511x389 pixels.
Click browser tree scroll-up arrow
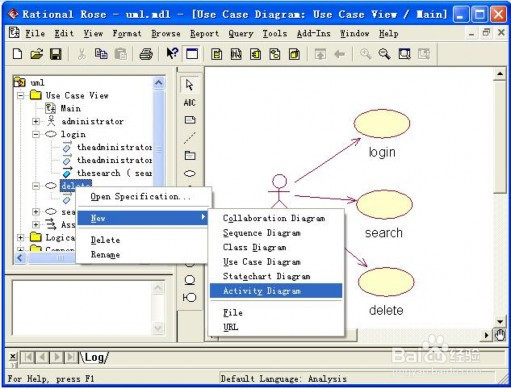point(159,82)
